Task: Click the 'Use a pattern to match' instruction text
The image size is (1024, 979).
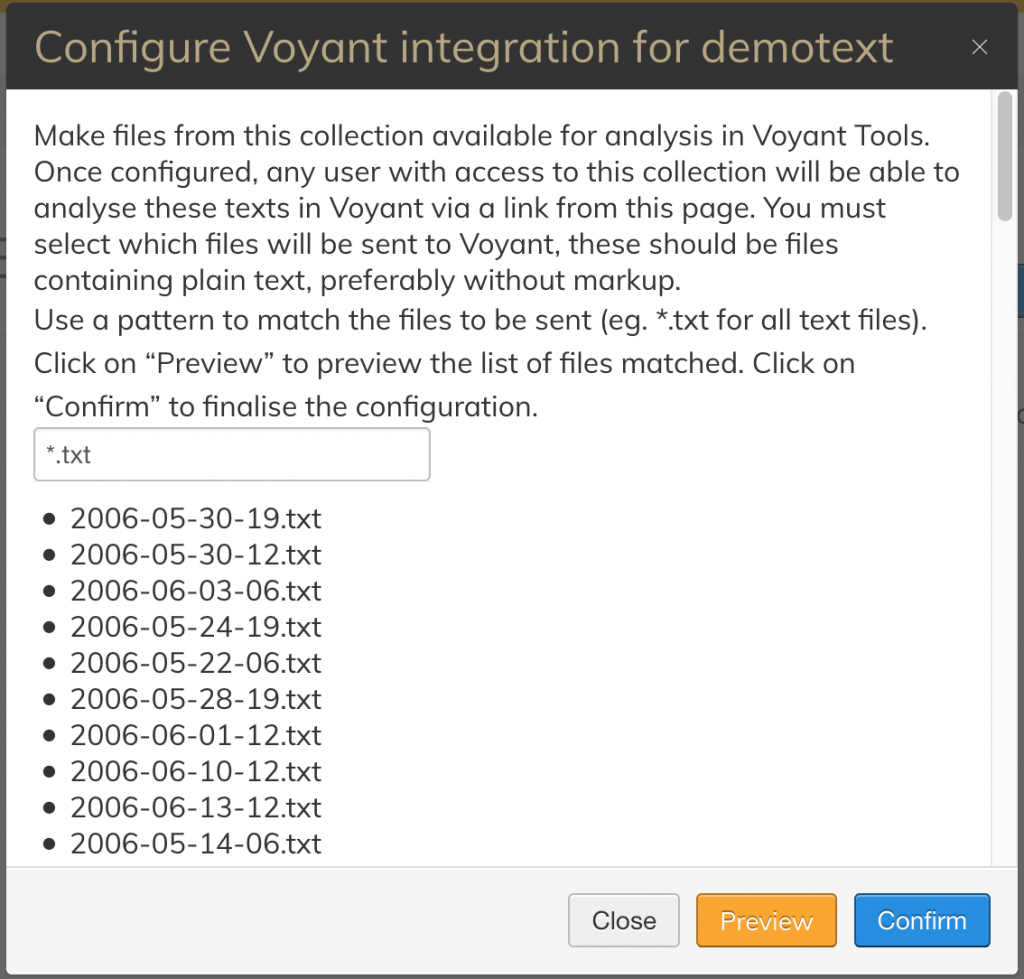Action: (x=480, y=320)
